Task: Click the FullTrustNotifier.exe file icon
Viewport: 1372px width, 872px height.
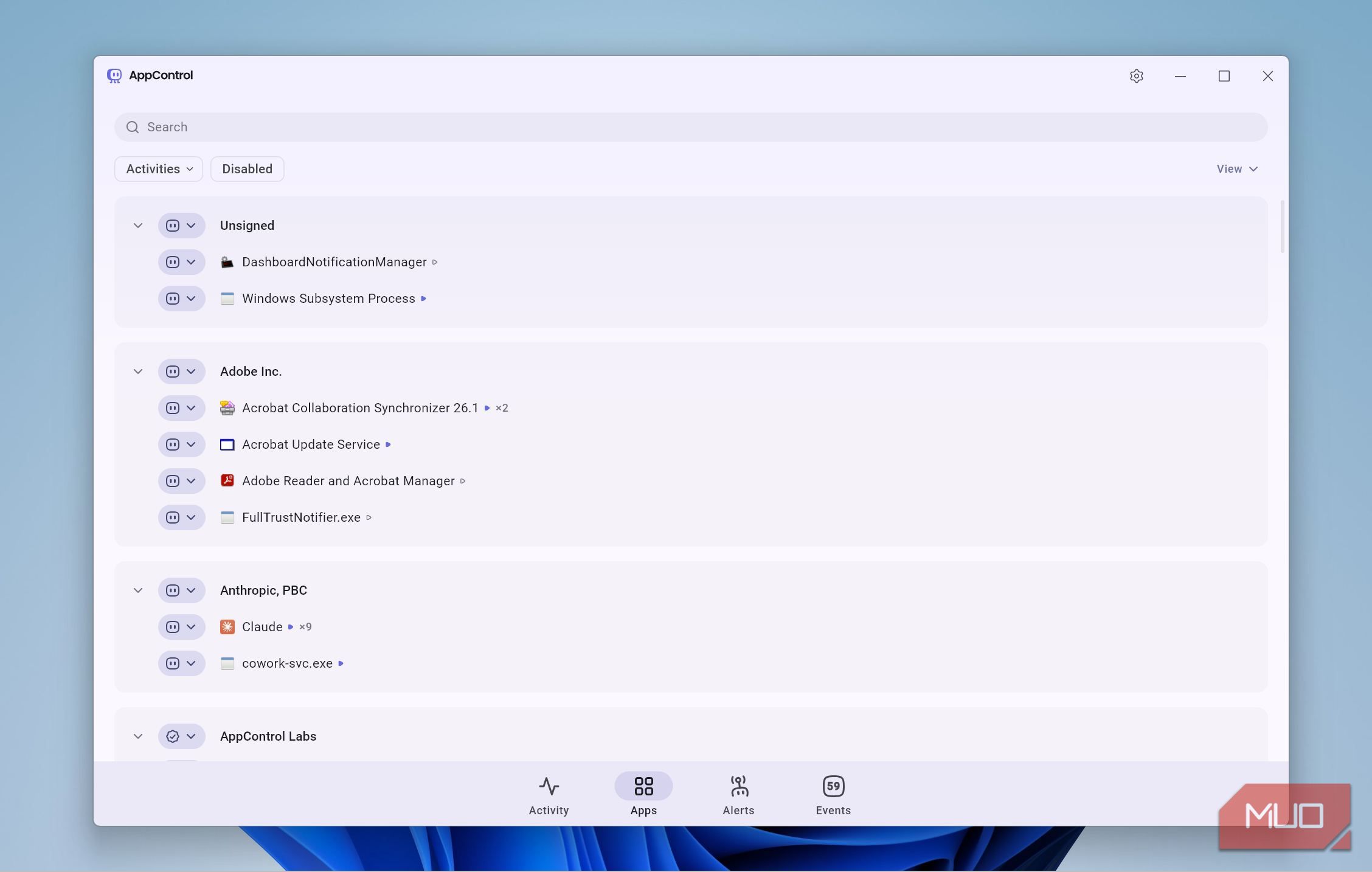Action: pos(227,517)
